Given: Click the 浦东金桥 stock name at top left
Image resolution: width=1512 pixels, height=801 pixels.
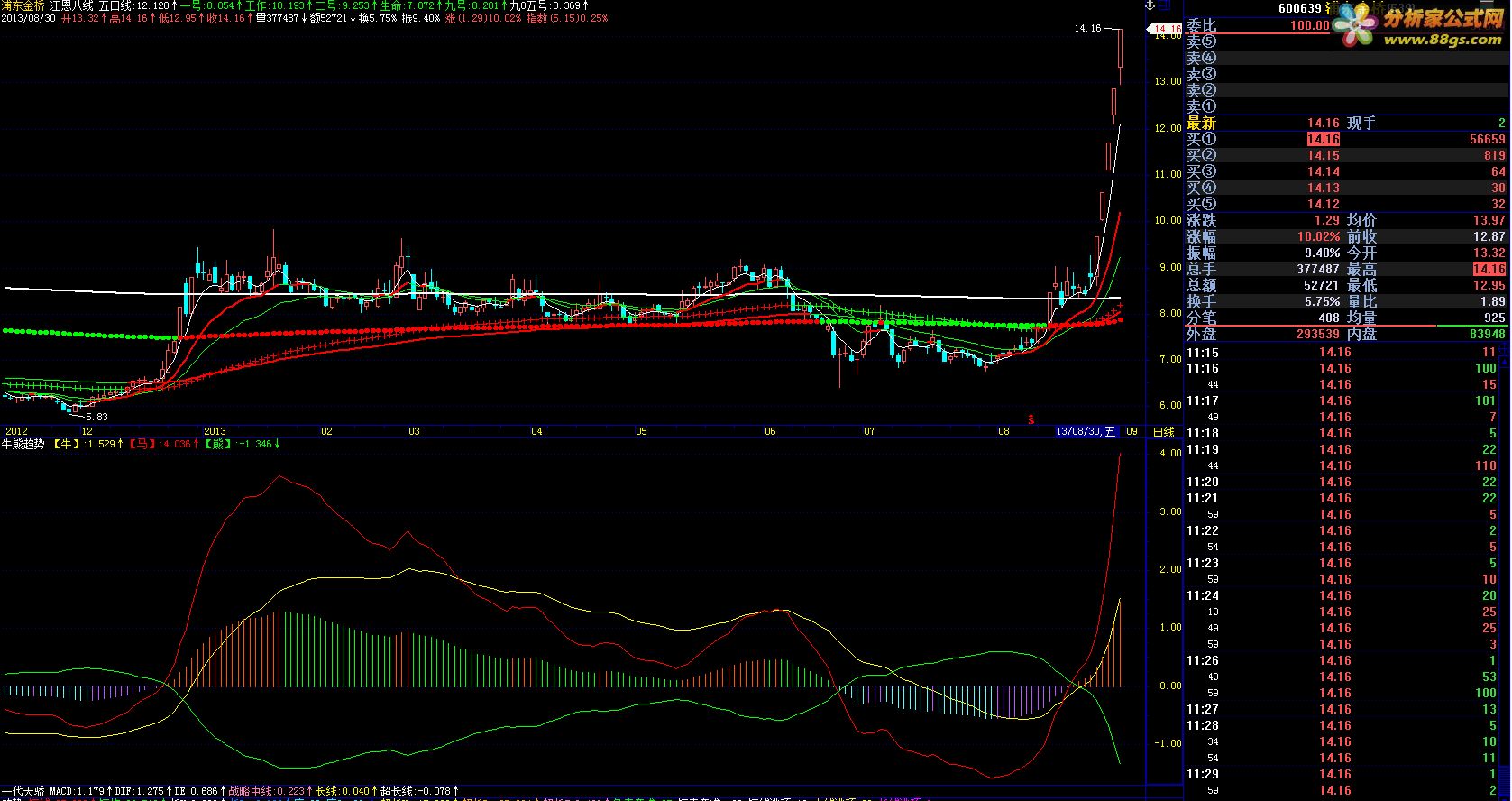Looking at the screenshot, I should pos(23,5).
